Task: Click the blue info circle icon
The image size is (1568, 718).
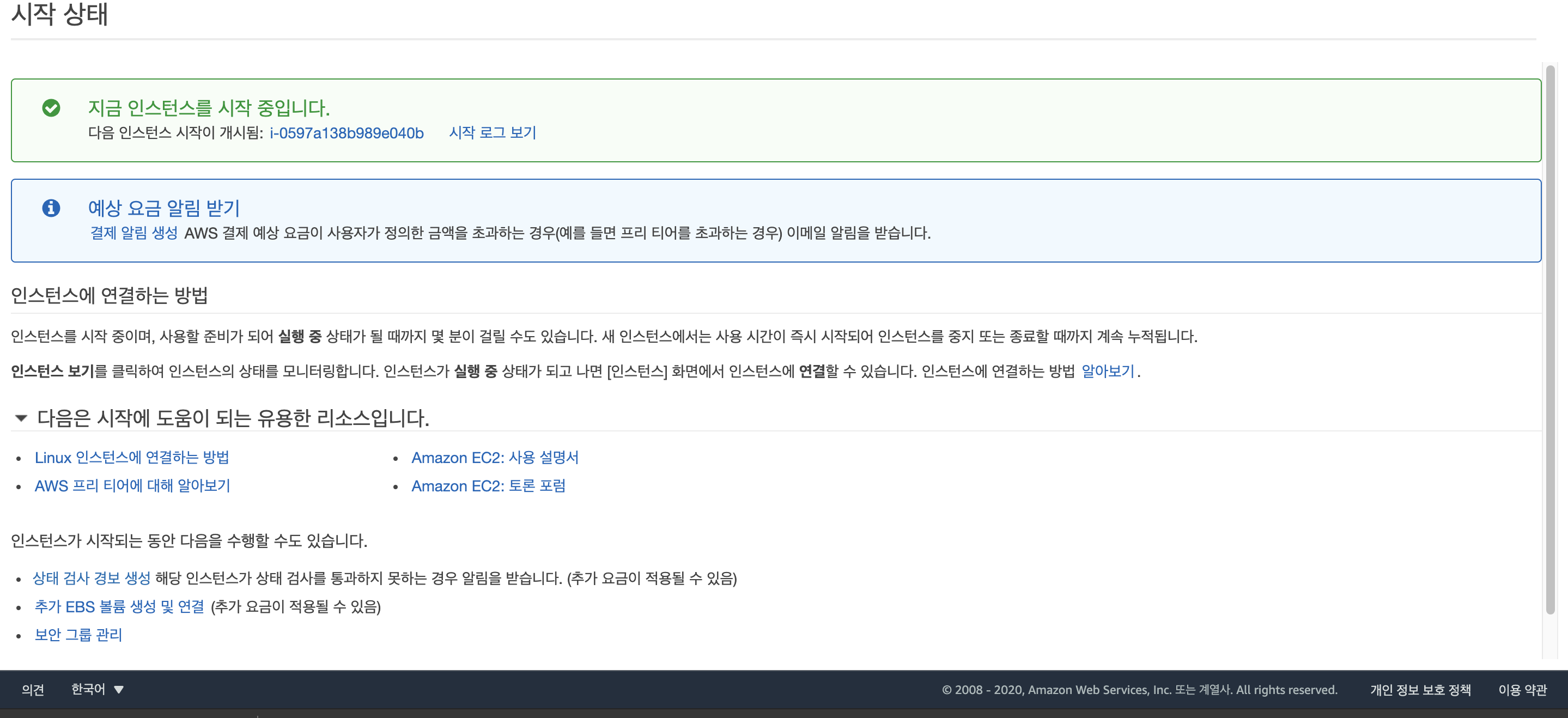Action: click(x=51, y=208)
